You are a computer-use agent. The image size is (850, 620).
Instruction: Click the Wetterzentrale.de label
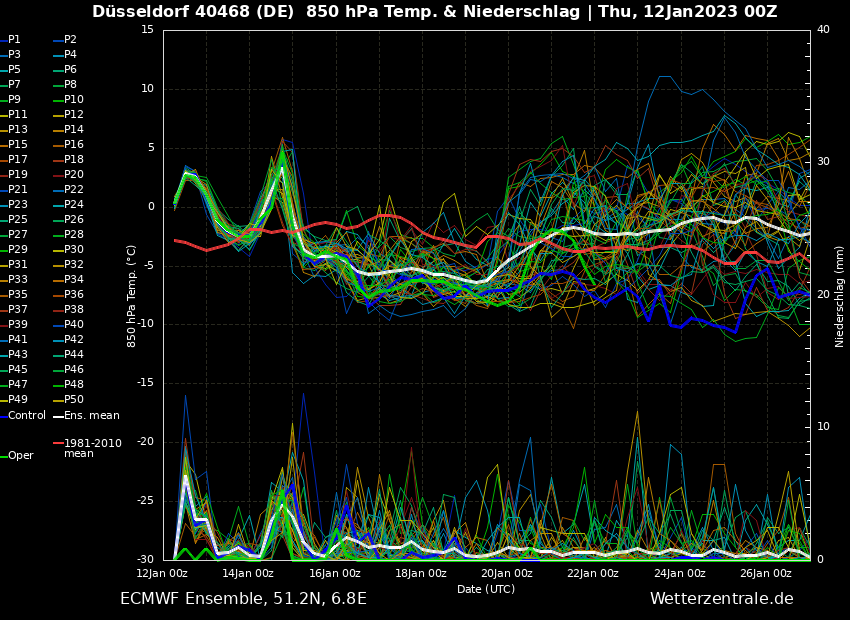pyautogui.click(x=721, y=599)
